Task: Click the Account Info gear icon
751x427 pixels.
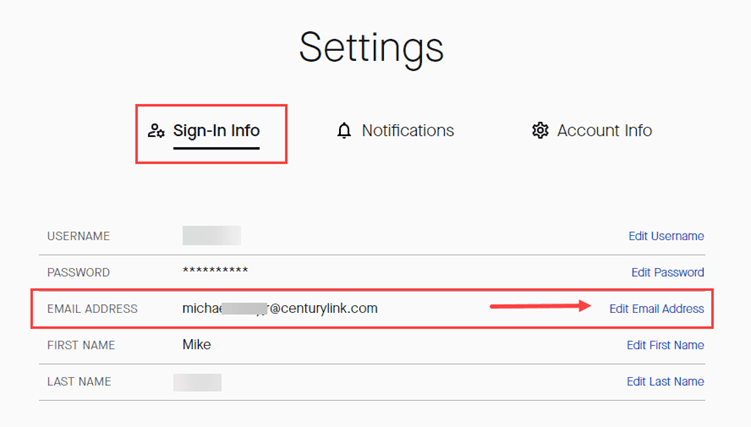Action: coord(540,131)
